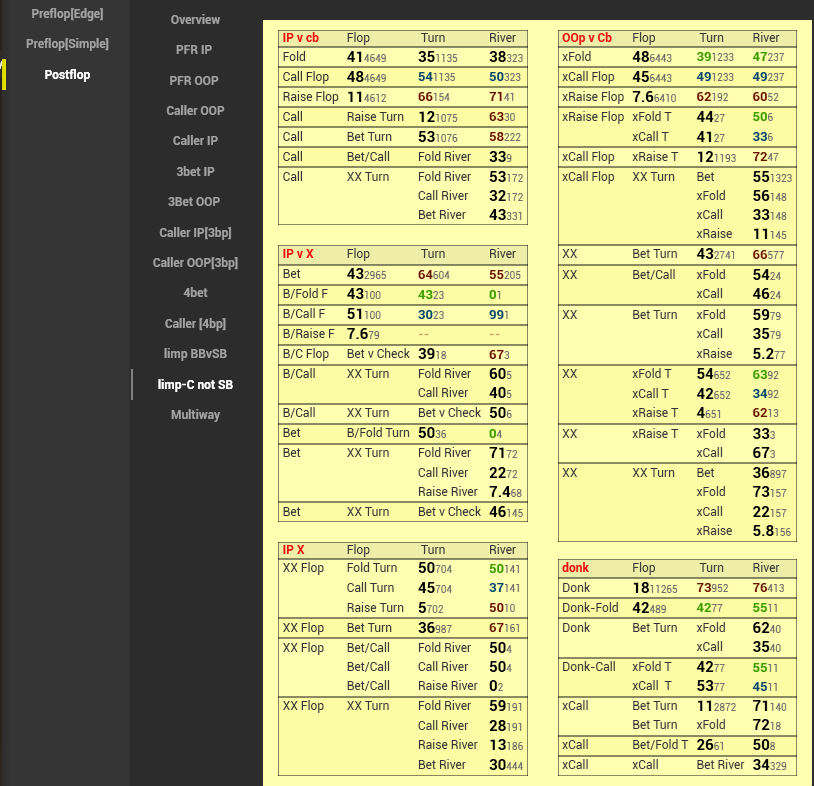Open the Multiway stats view
Viewport: 814px width, 786px height.
coord(195,415)
